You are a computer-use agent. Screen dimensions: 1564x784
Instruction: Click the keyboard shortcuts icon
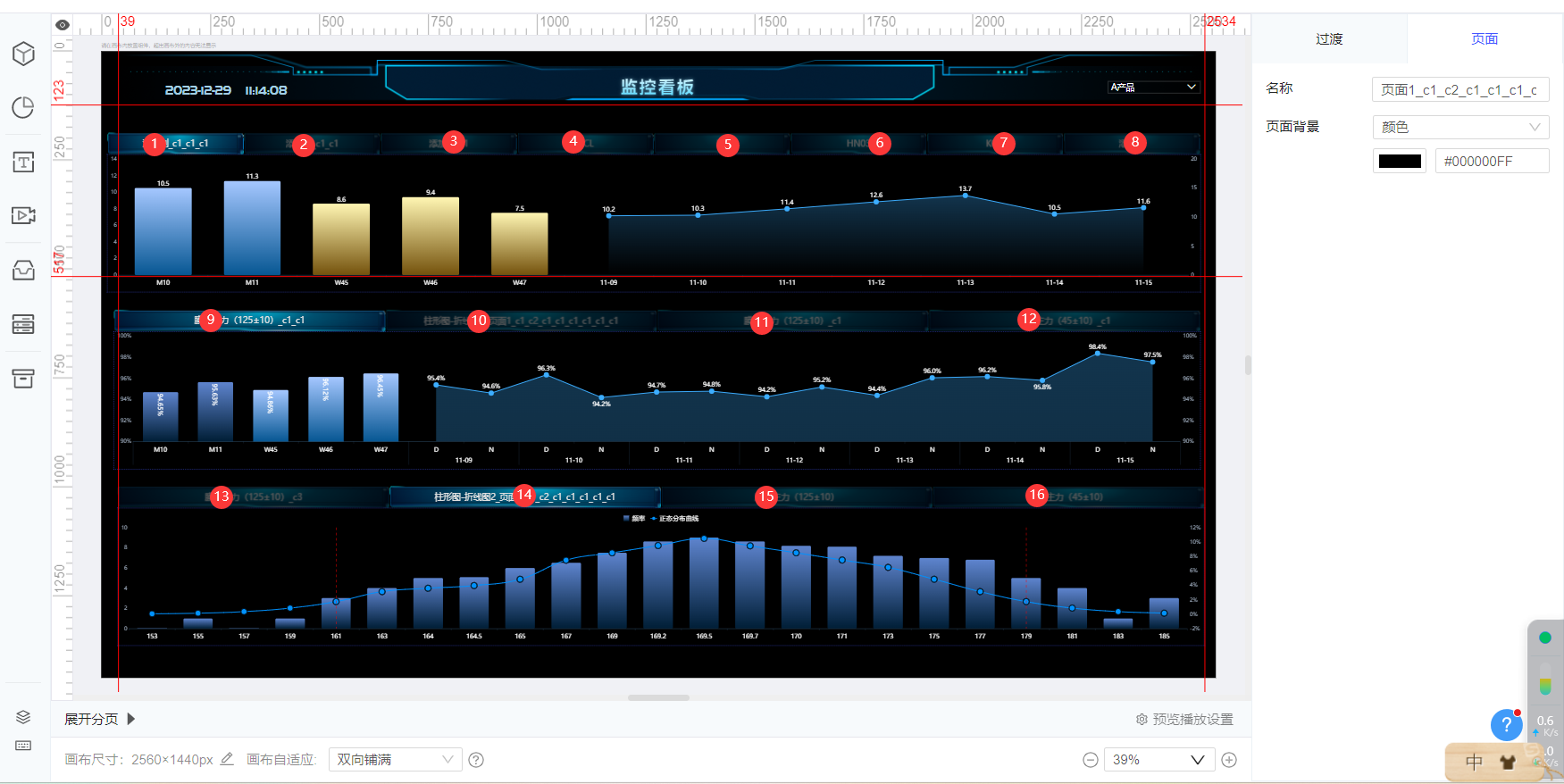(23, 746)
